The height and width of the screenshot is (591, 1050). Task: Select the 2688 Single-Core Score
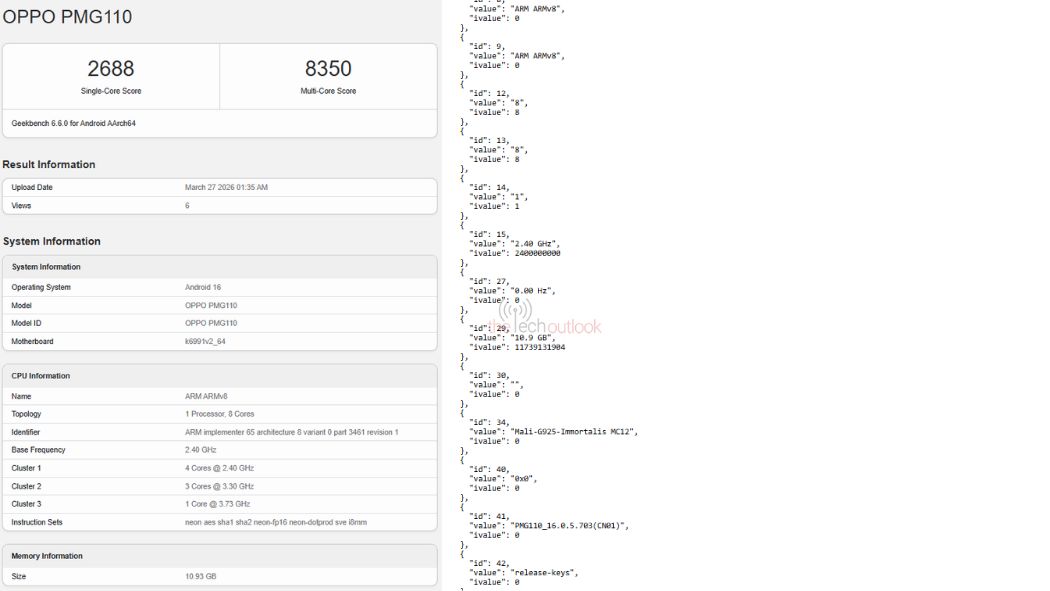click(110, 69)
